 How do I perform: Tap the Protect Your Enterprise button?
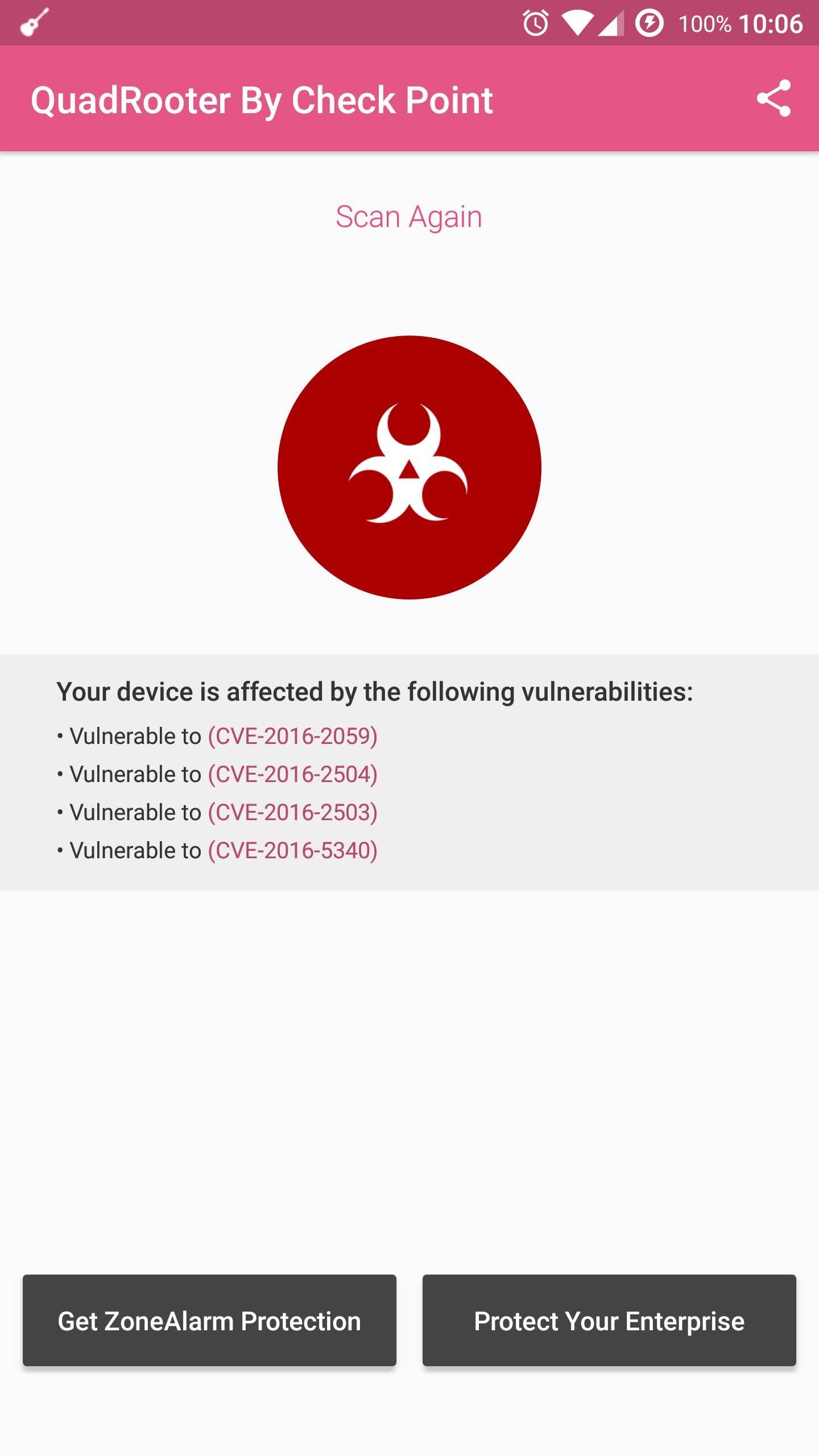(609, 1320)
